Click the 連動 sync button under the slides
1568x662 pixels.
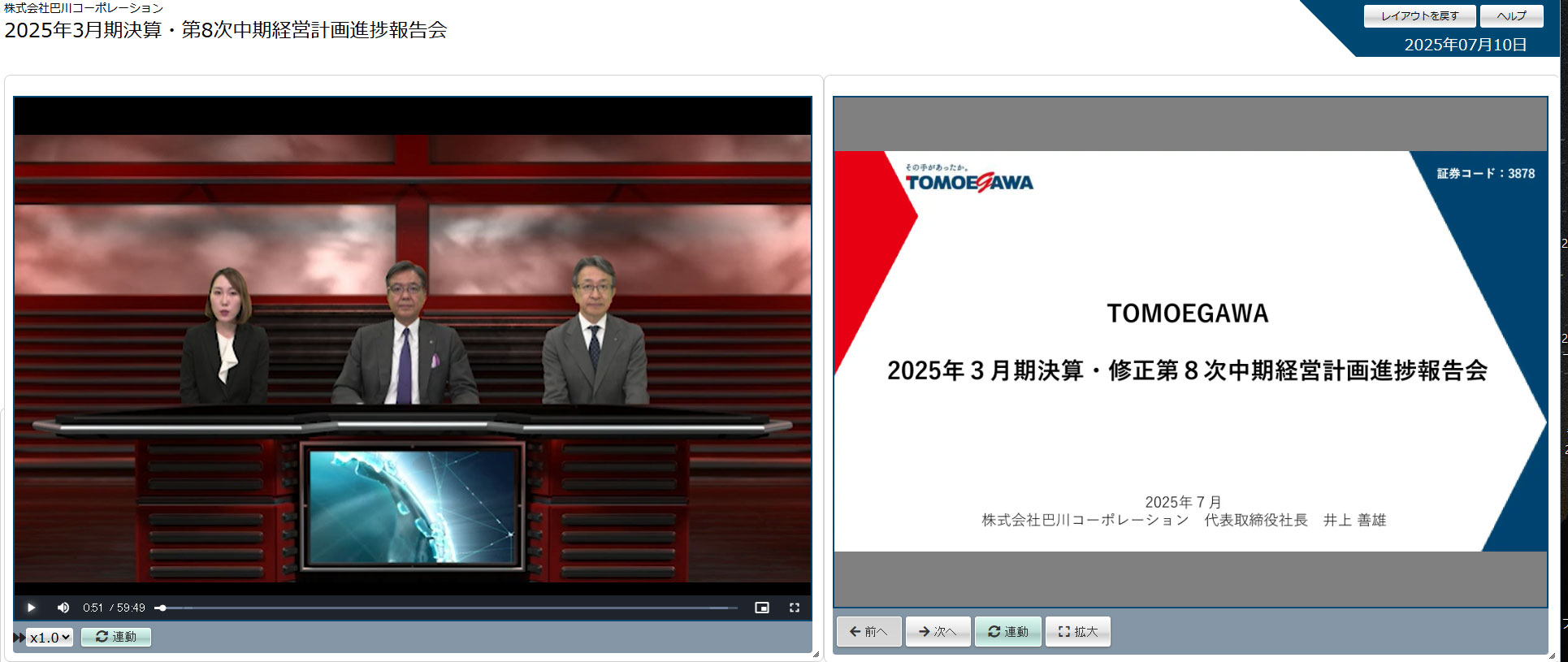click(x=1008, y=631)
